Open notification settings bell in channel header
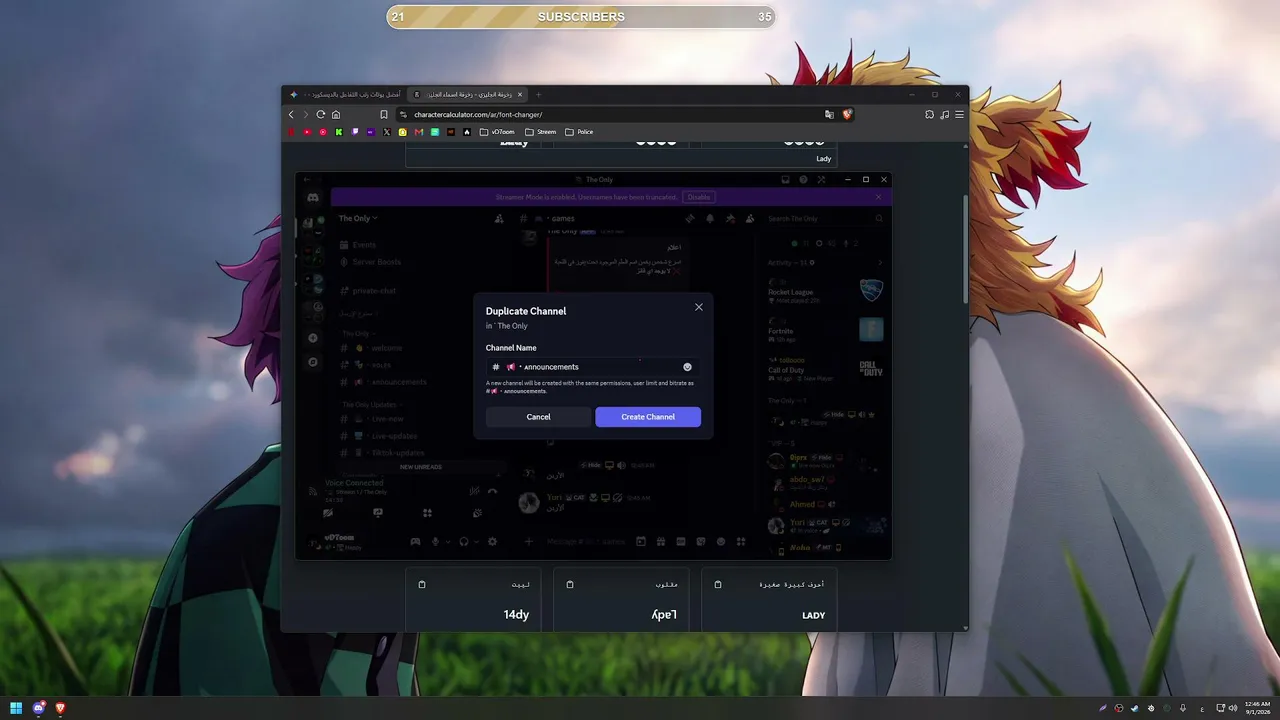This screenshot has width=1280, height=720. point(710,218)
